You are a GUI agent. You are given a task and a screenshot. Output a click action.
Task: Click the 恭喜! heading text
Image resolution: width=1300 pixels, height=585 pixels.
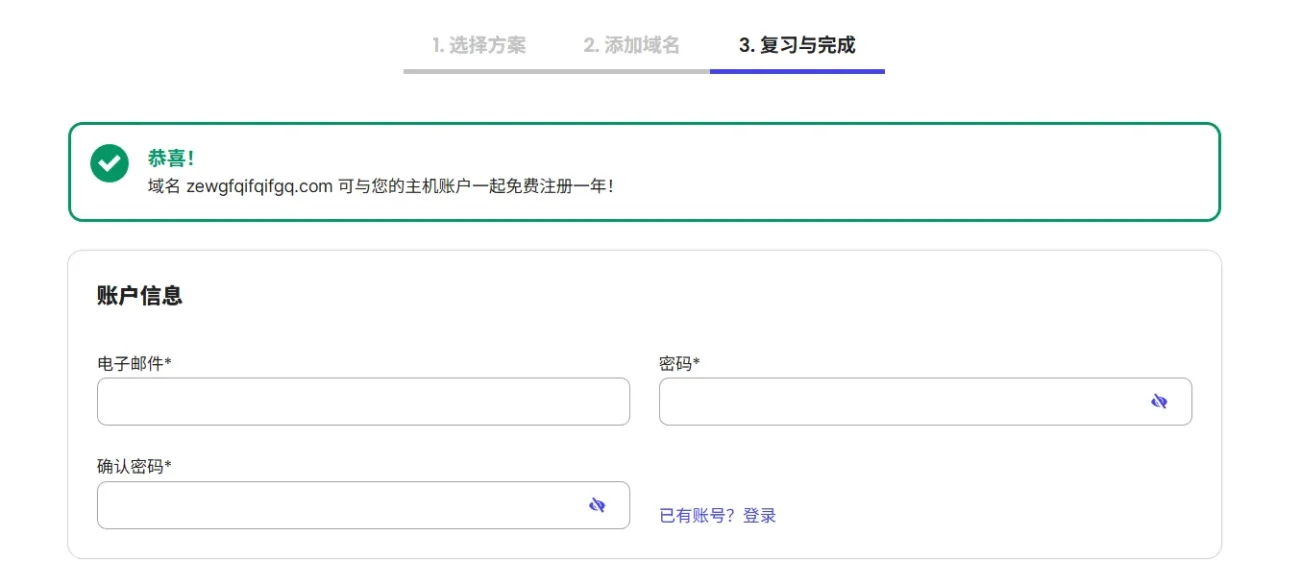tap(171, 158)
